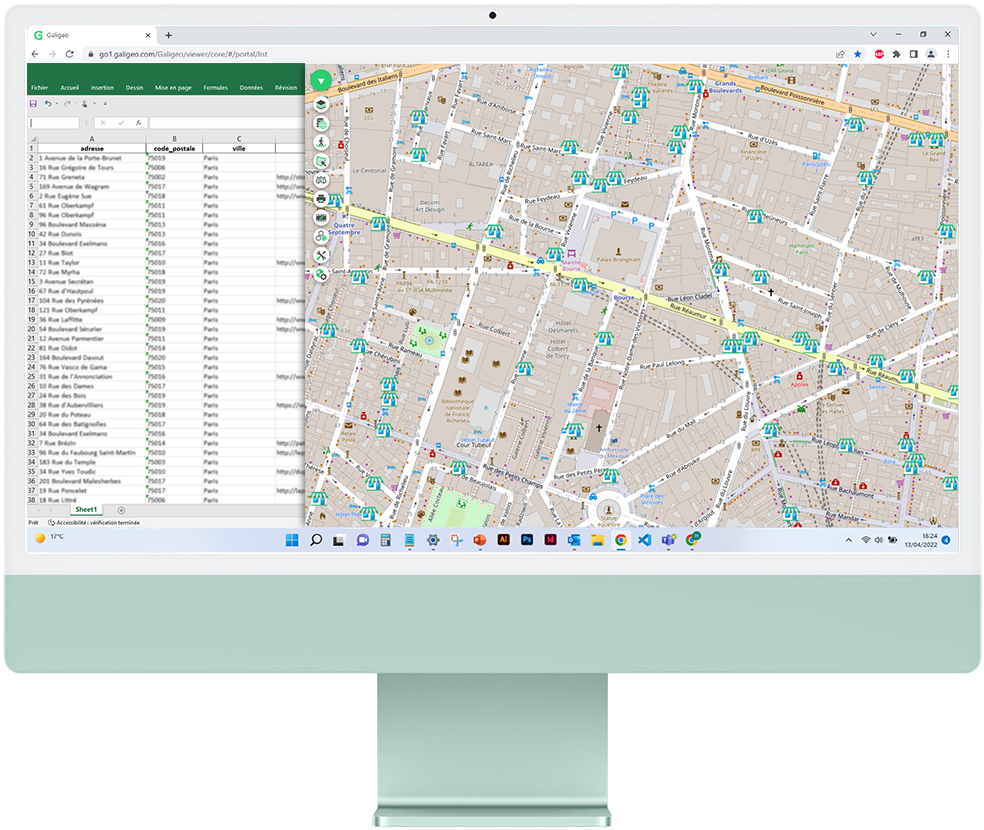Bookmark page with the star icon
The width and height of the screenshot is (984, 830).
pyautogui.click(x=857, y=54)
